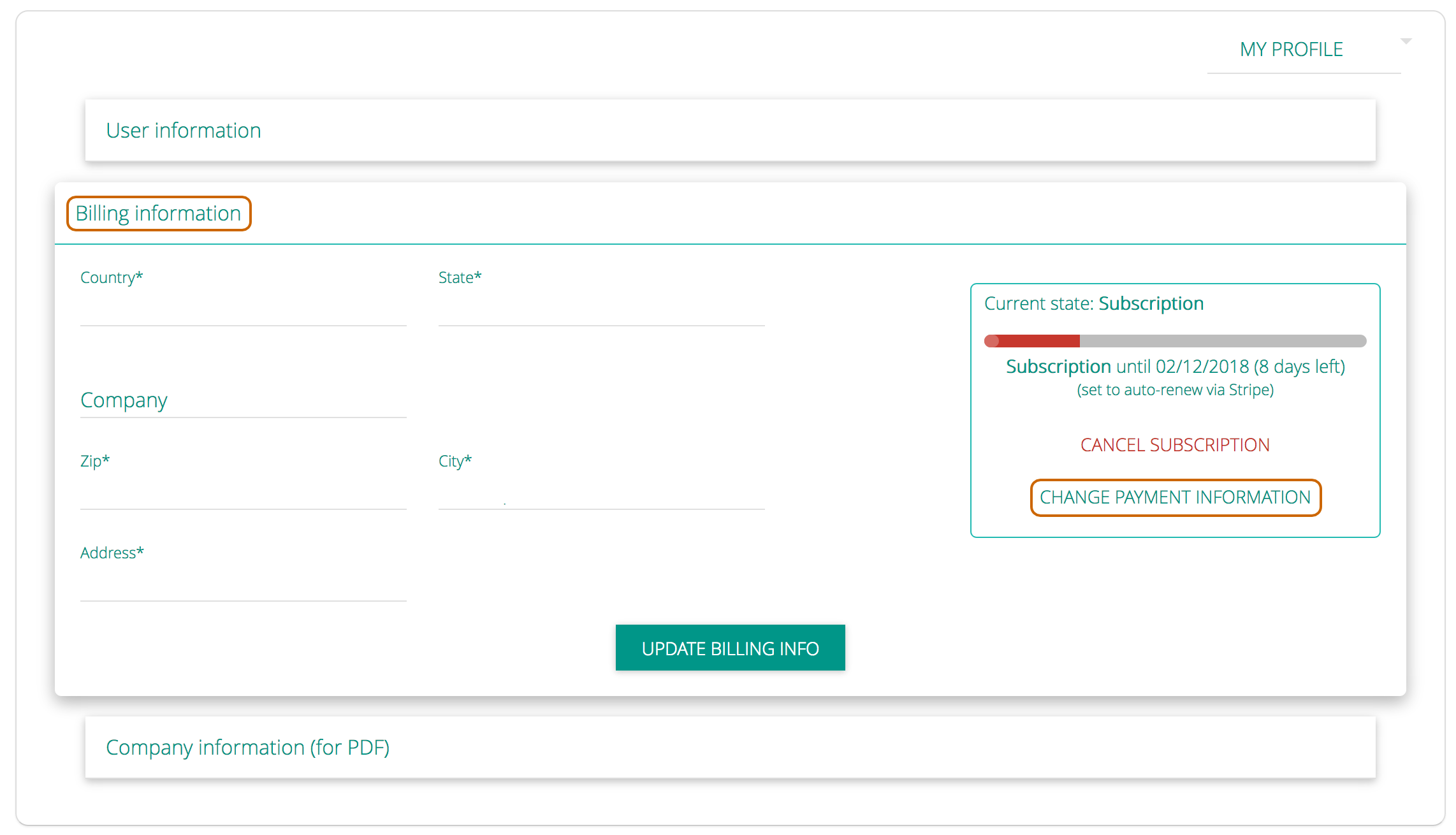The height and width of the screenshot is (835, 1456).
Task: Click the City input field
Action: click(x=602, y=493)
